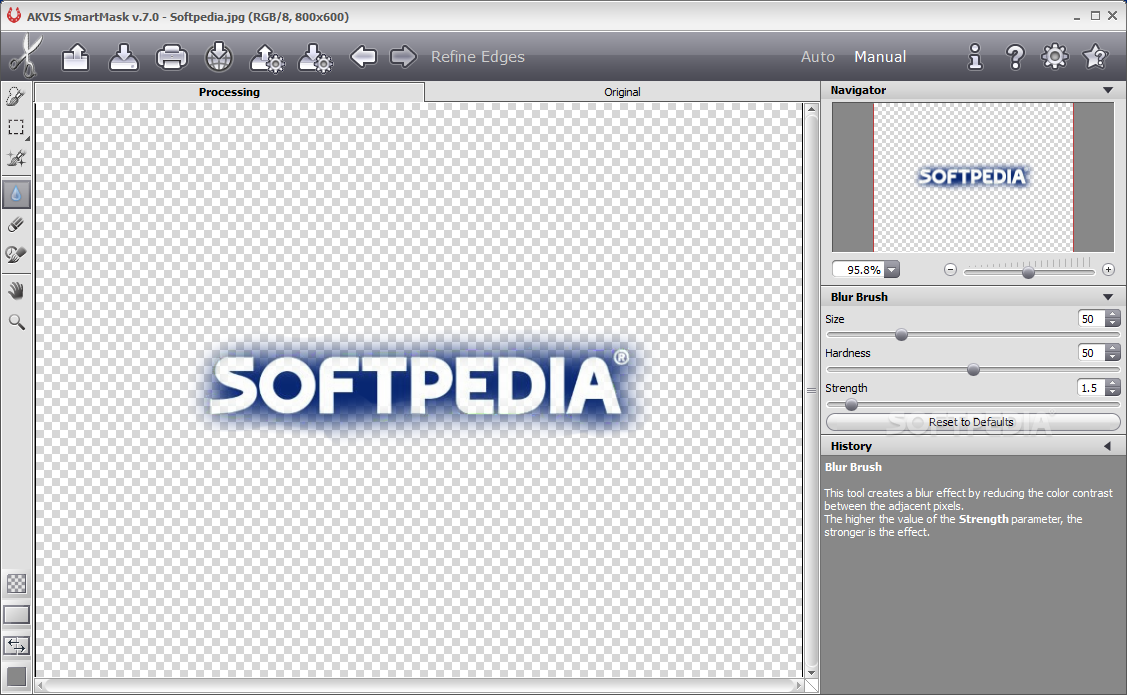1127x695 pixels.
Task: Click the Size value field
Action: (x=1092, y=319)
